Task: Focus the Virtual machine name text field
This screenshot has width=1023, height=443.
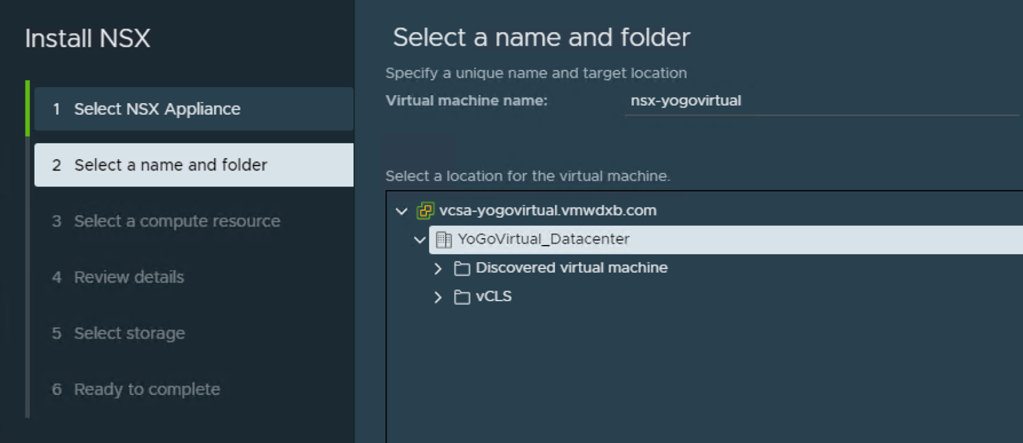Action: pos(820,101)
